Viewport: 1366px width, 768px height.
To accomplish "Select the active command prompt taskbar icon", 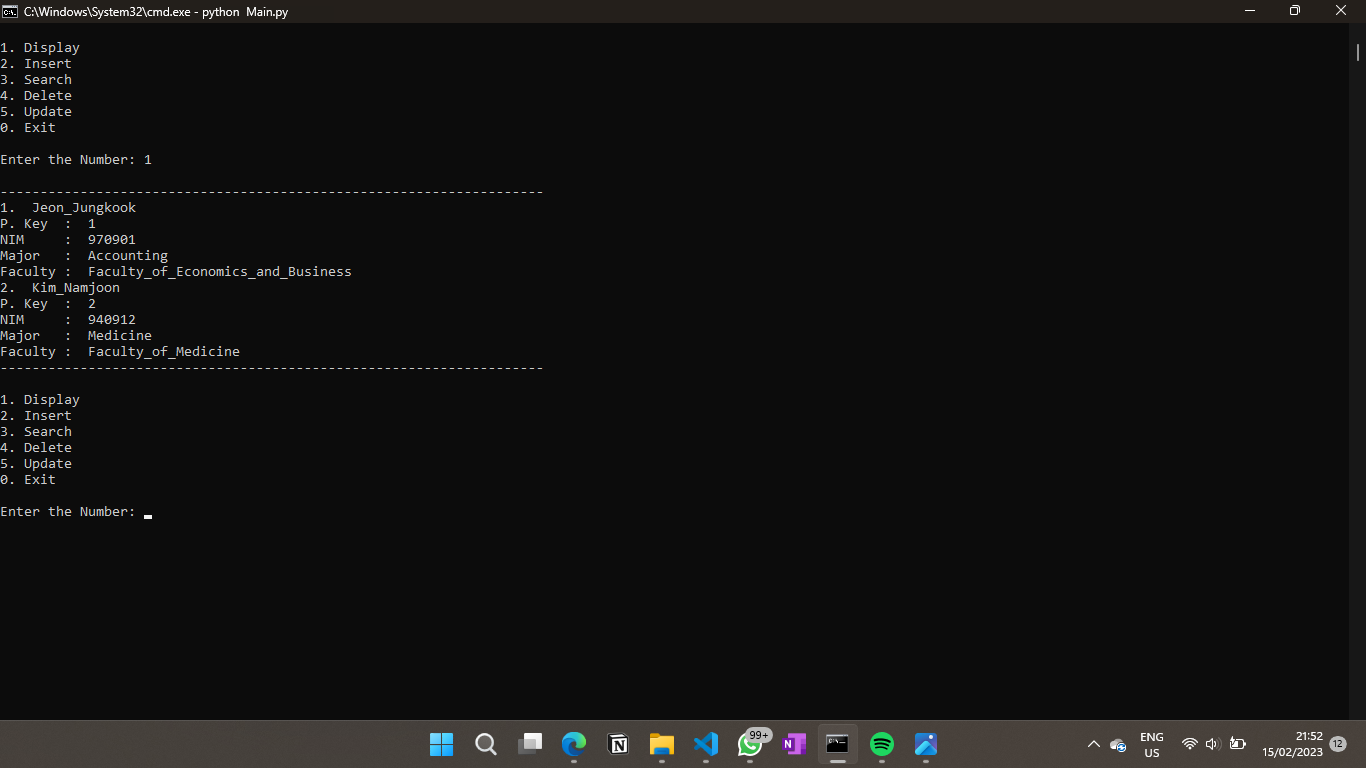I will (837, 744).
